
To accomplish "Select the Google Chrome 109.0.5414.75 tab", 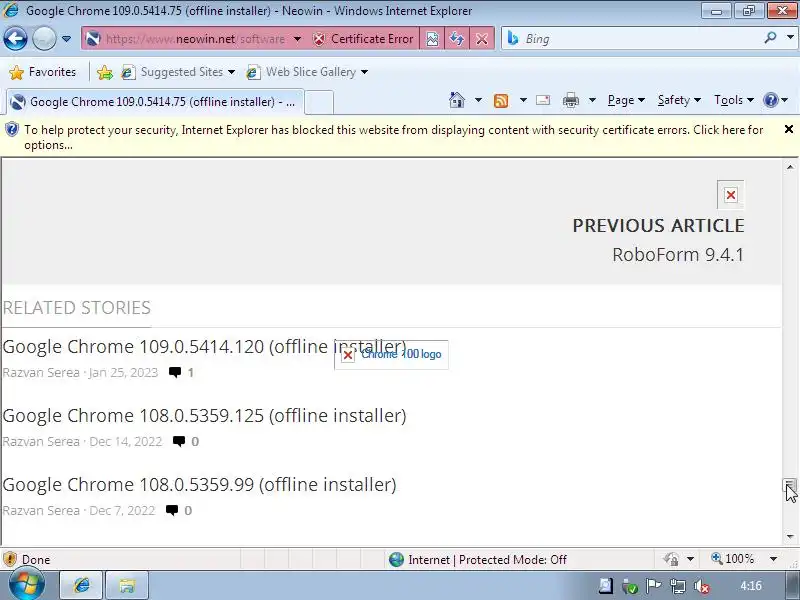I will click(x=155, y=102).
